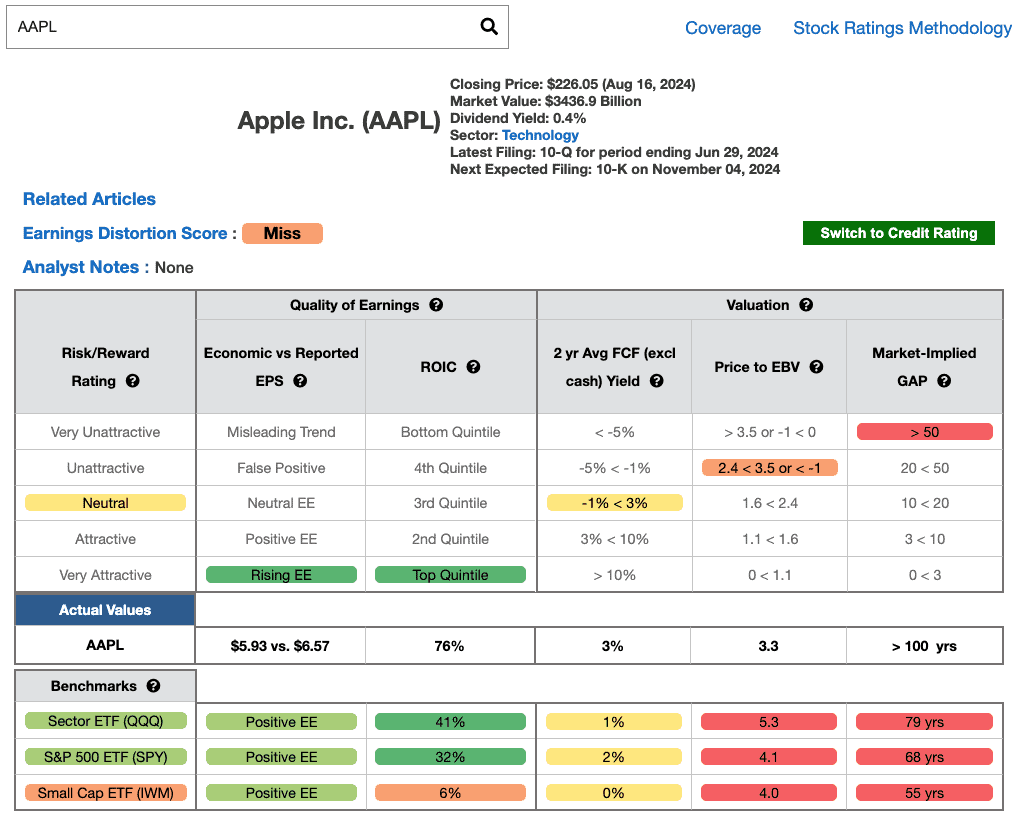Click the Apple Inc. (AAPL) heading
Image resolution: width=1017 pixels, height=818 pixels.
(339, 121)
